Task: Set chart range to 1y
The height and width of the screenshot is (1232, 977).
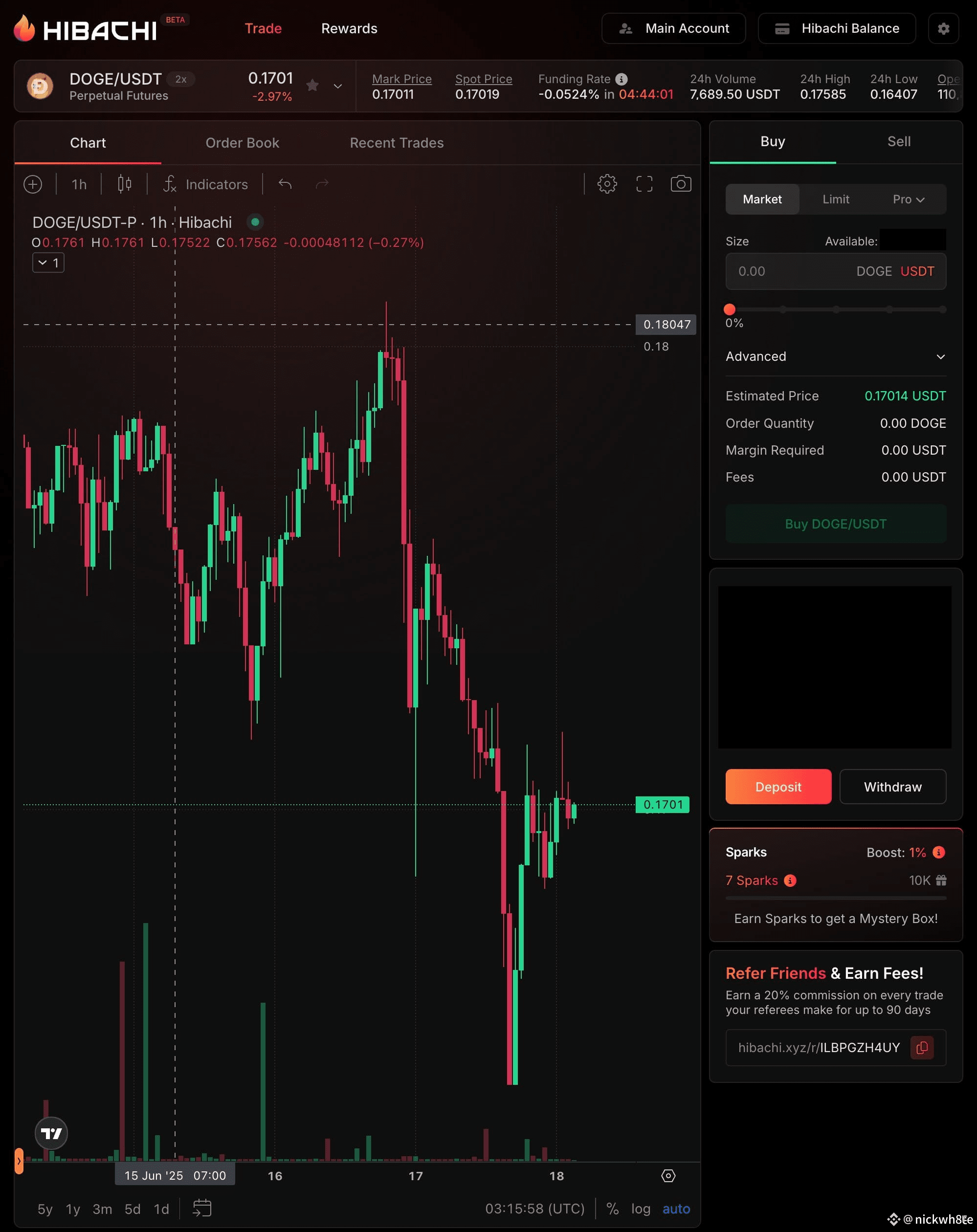Action: pyautogui.click(x=72, y=1209)
